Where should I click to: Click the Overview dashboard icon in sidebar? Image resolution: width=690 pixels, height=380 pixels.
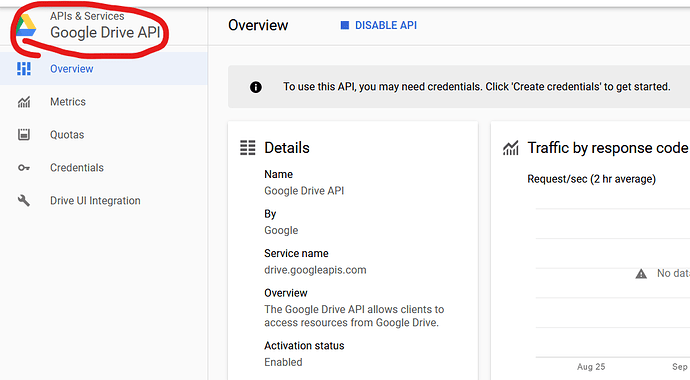point(24,69)
